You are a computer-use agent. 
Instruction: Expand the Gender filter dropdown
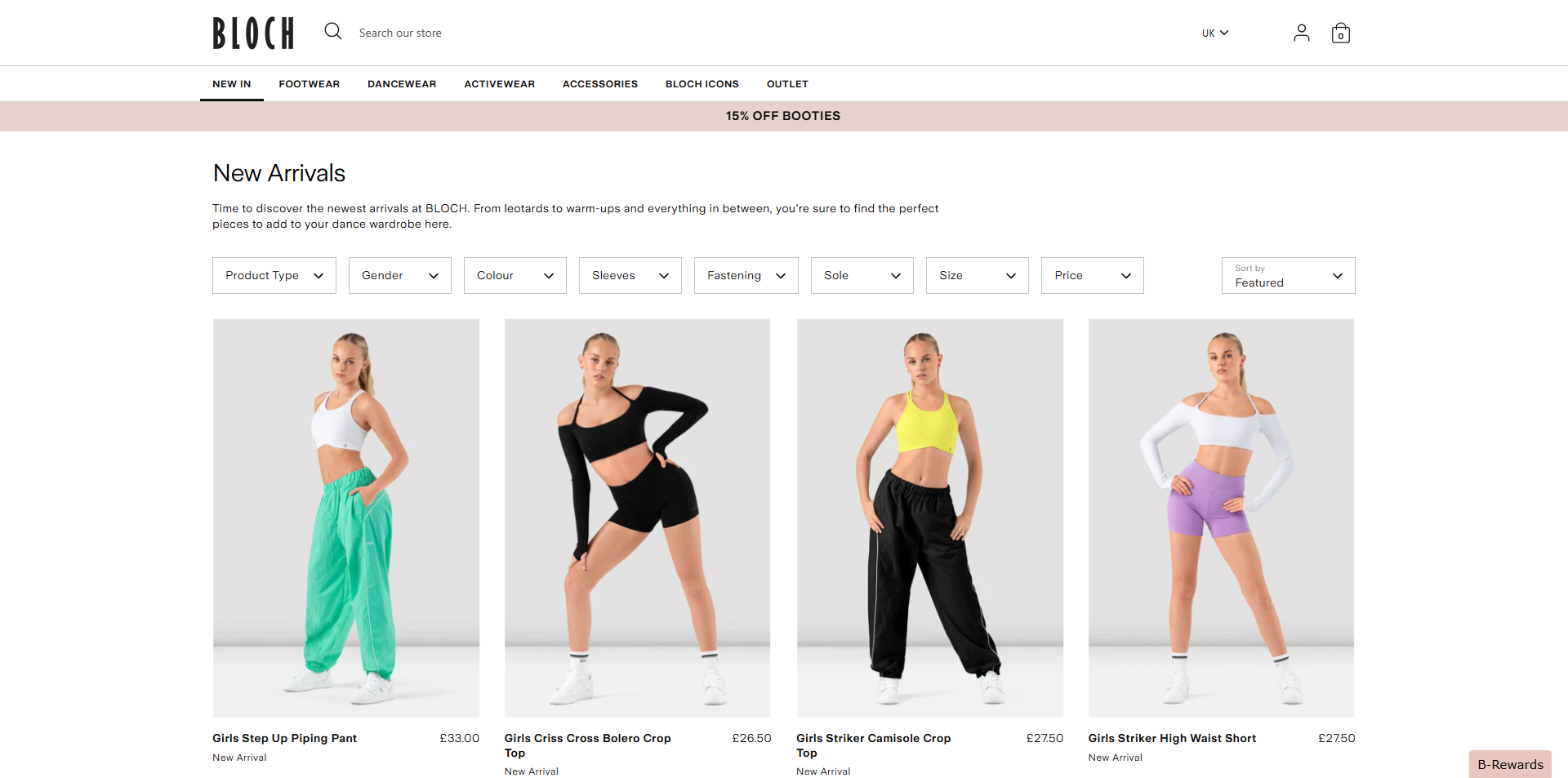tap(399, 275)
